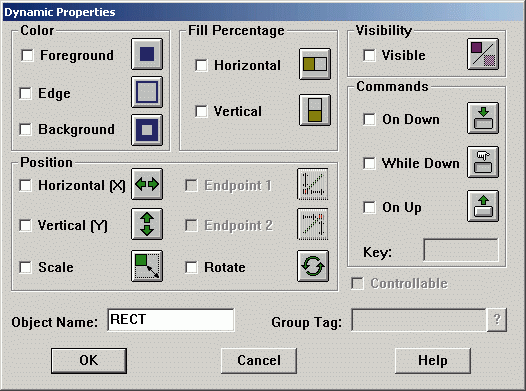Select the Horizontal fill percentage icon

point(315,64)
